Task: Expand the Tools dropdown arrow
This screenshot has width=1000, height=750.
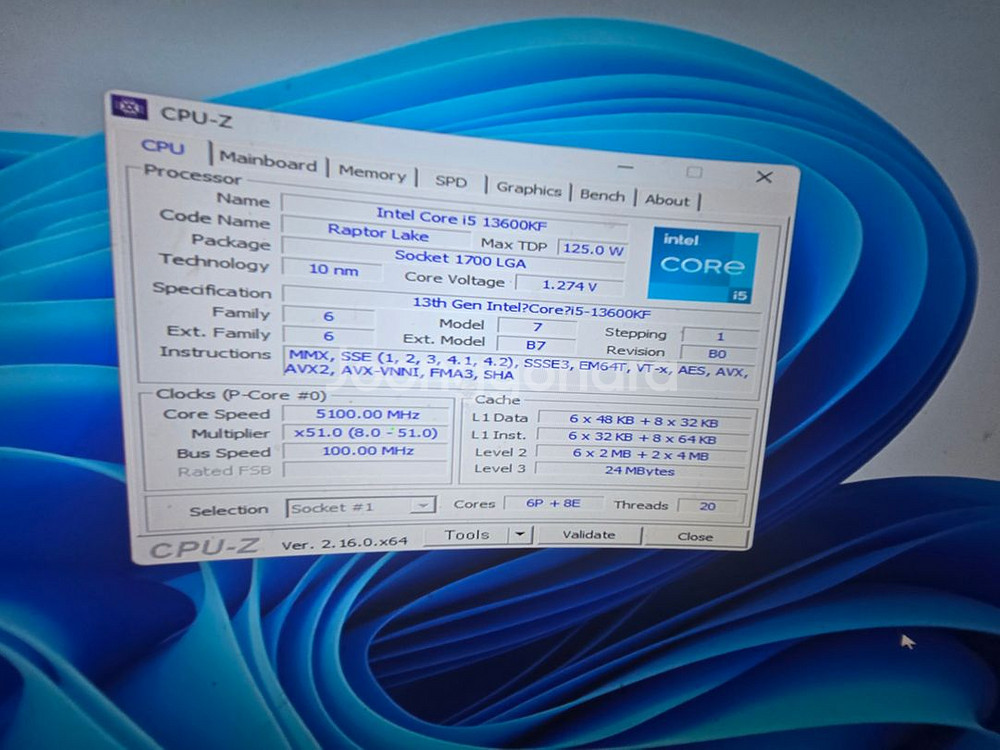Action: [x=519, y=535]
